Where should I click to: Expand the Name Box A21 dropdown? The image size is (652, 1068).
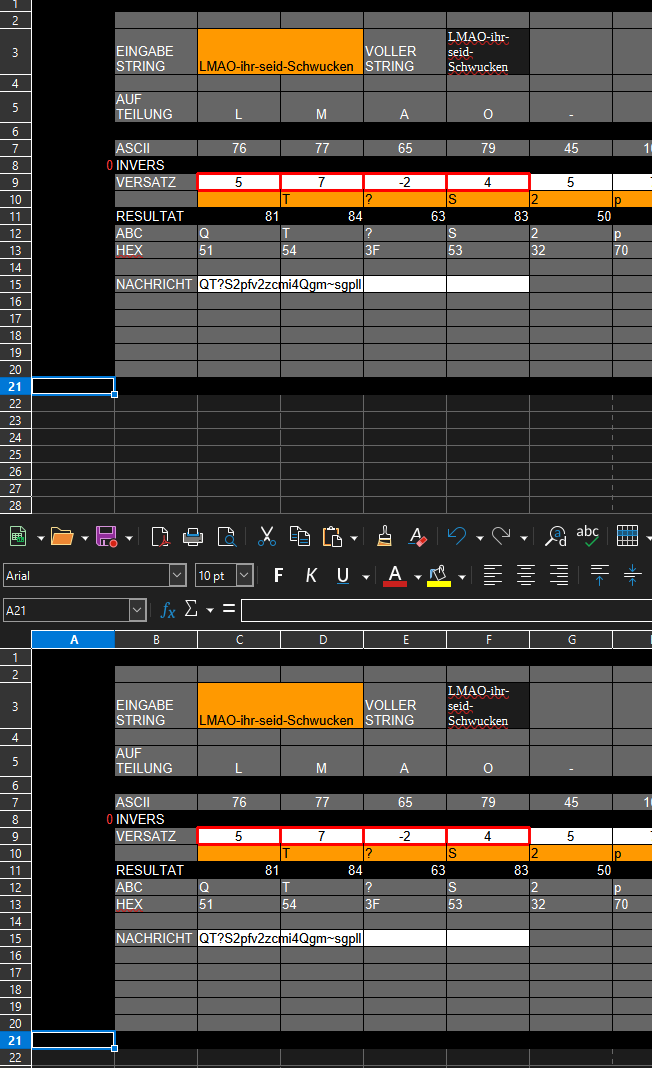[x=137, y=610]
